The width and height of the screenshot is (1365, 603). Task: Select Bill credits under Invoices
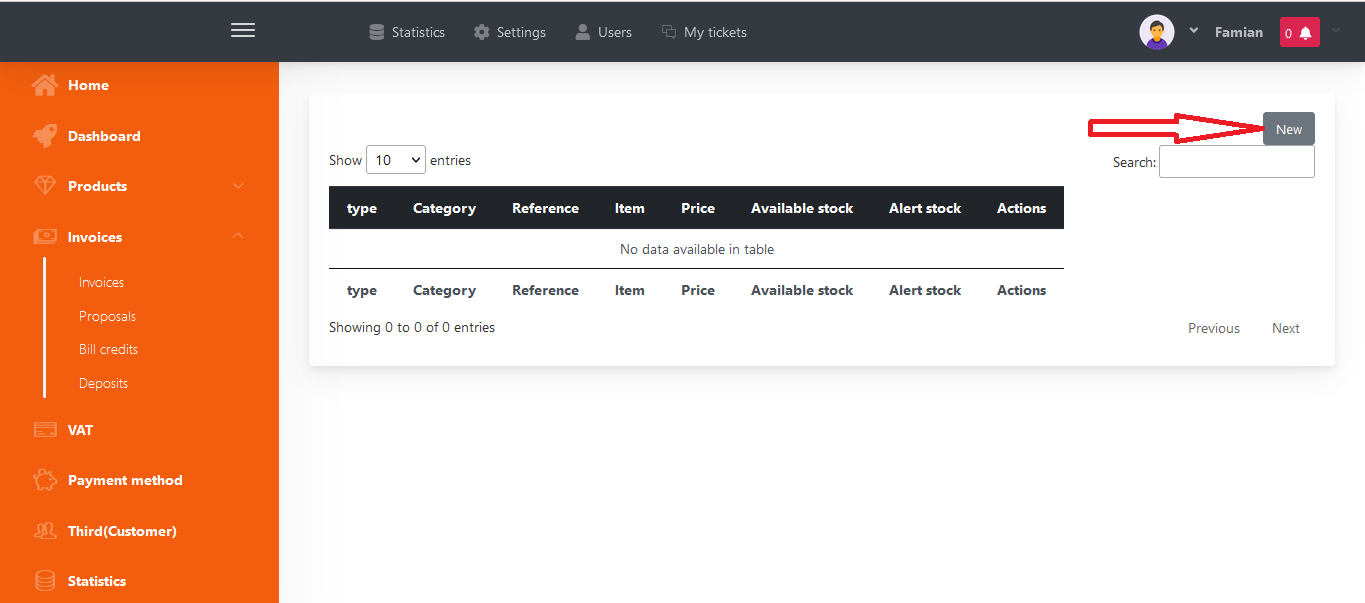tap(108, 349)
